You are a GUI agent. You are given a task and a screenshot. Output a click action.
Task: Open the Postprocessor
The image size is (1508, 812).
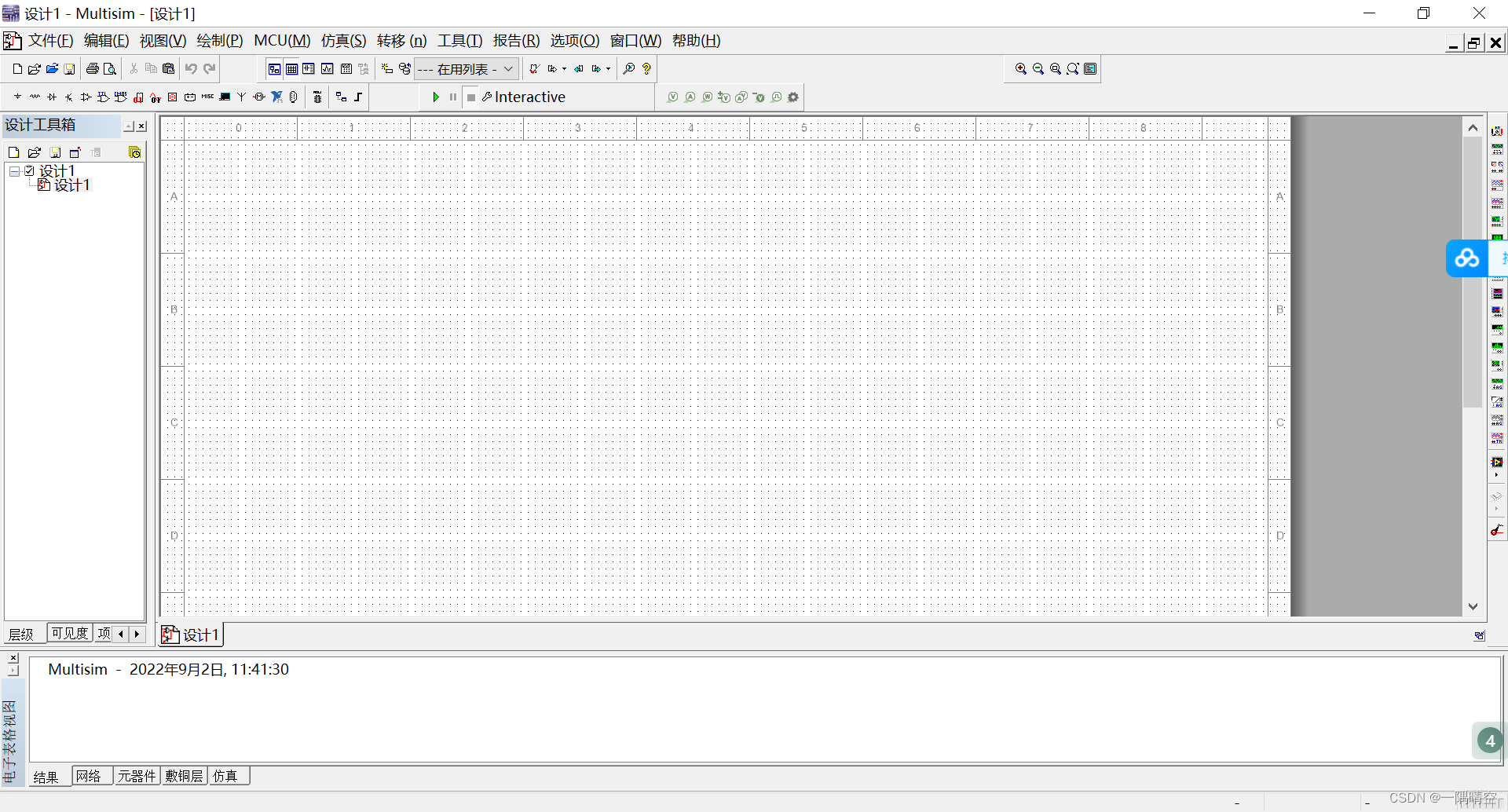(x=346, y=69)
